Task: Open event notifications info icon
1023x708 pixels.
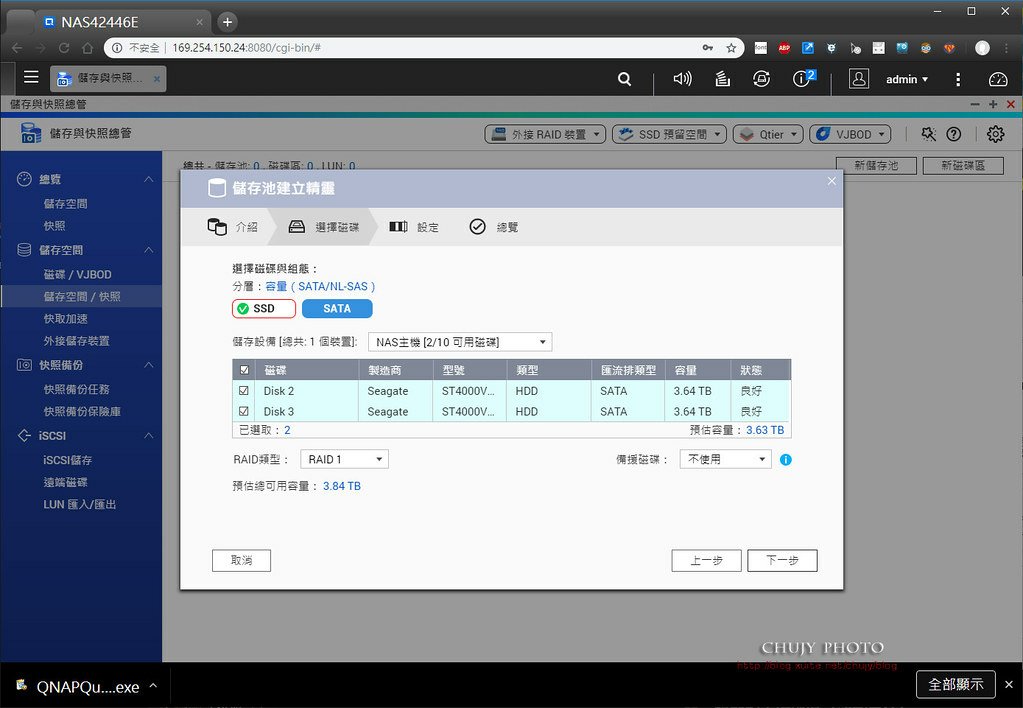Action: tap(803, 78)
